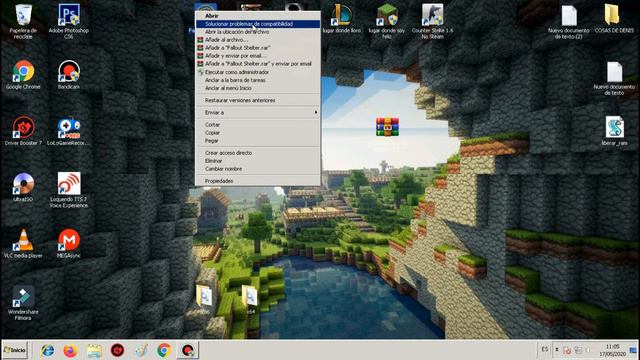
Task: Click the Show Desktop button at taskbar end
Action: click(634, 350)
